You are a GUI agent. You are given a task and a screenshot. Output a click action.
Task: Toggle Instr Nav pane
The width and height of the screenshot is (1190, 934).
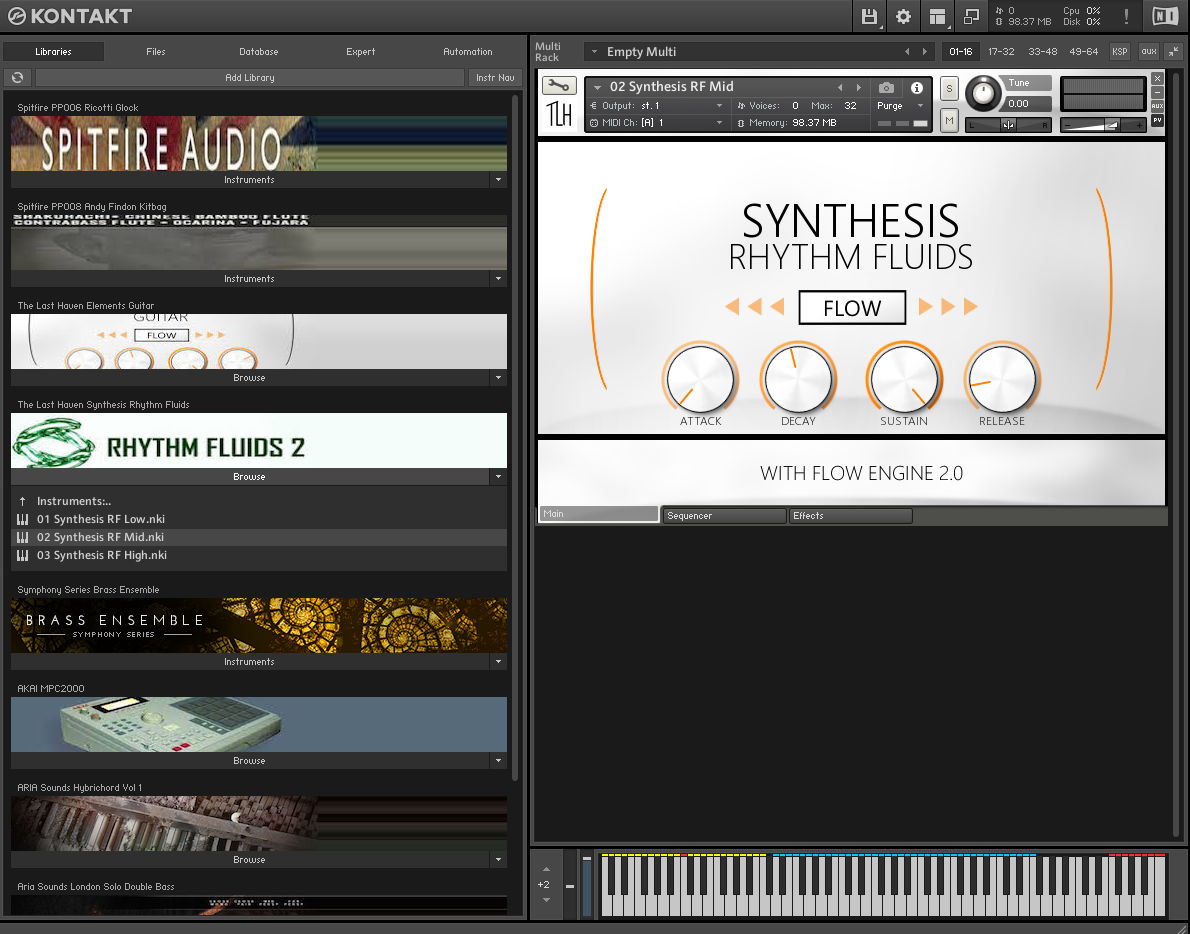495,77
